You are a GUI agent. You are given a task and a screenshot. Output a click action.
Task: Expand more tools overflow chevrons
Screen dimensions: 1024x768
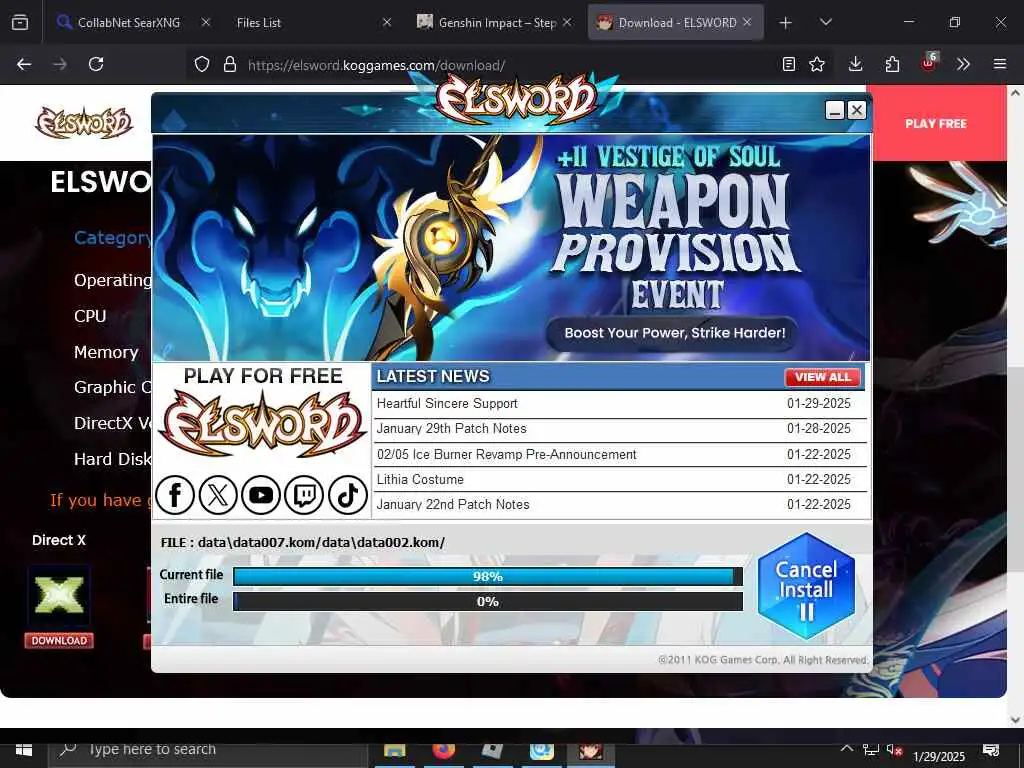(x=963, y=64)
